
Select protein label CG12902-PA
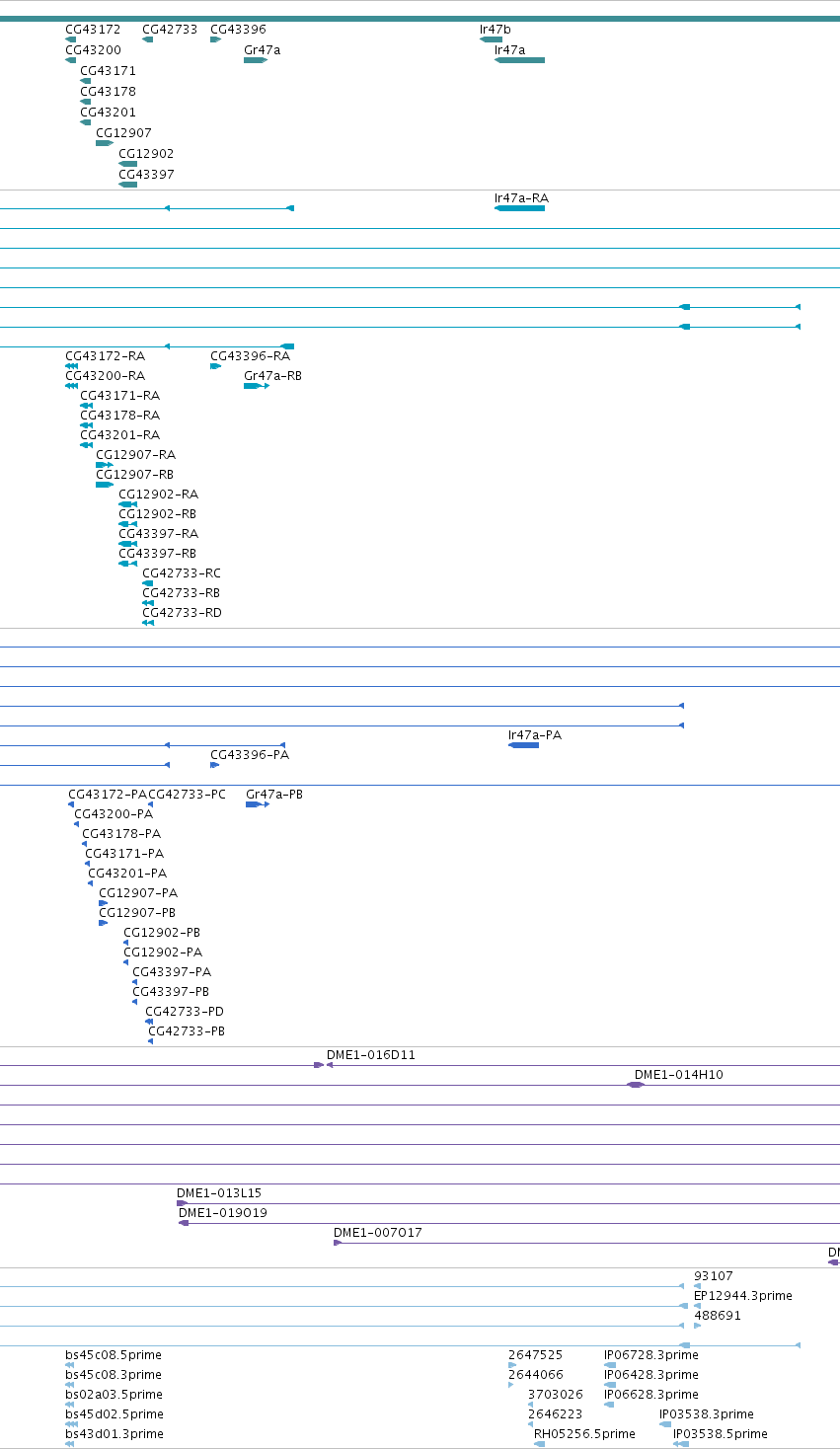(163, 953)
